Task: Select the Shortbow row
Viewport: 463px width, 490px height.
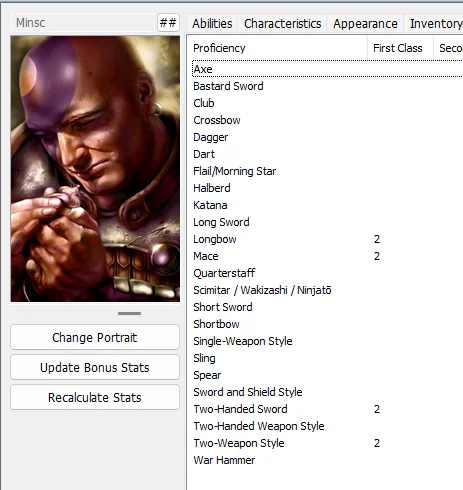Action: click(x=327, y=324)
